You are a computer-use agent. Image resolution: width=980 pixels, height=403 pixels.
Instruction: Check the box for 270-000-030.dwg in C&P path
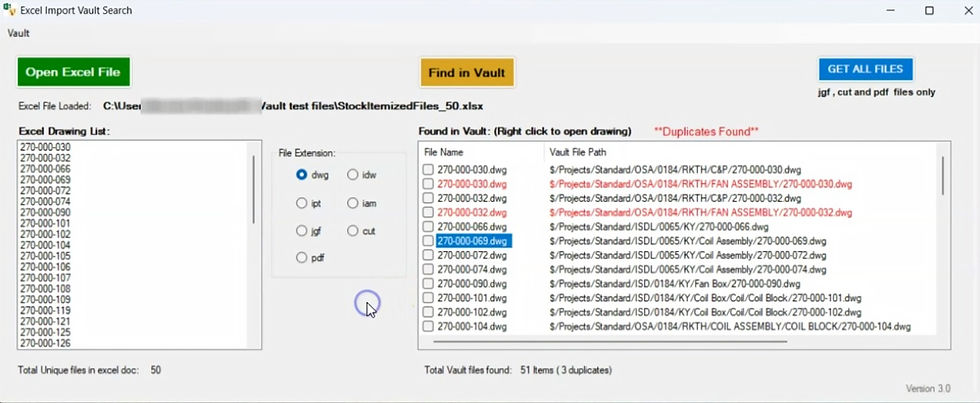click(x=428, y=169)
